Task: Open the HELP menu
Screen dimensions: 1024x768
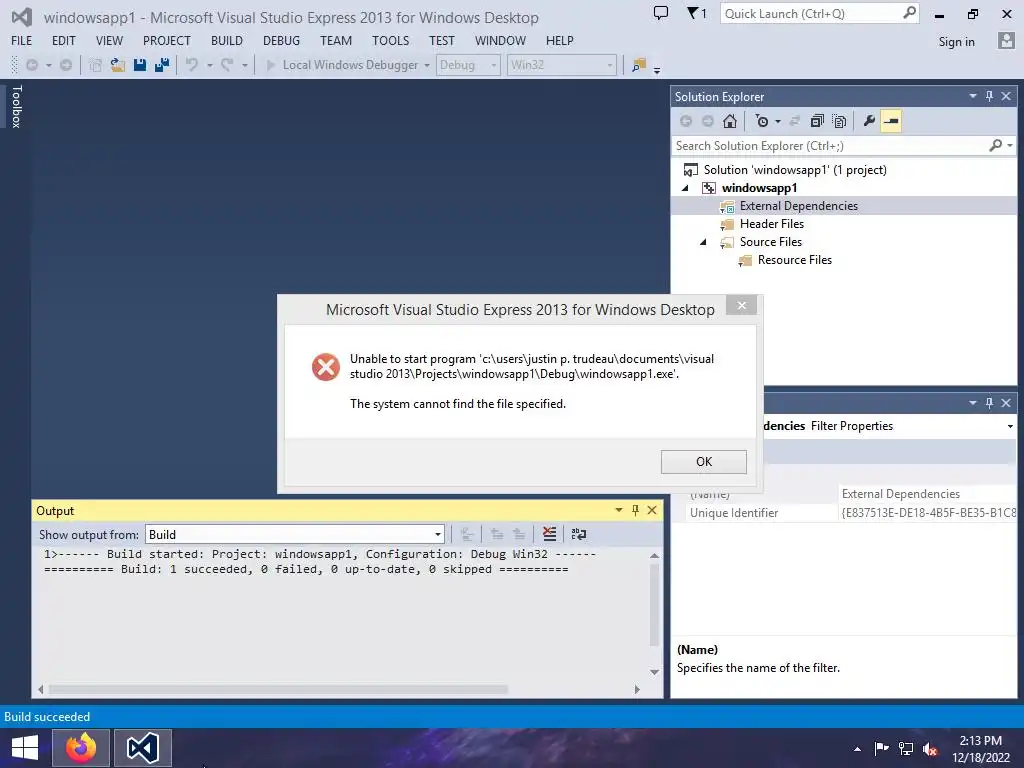Action: tap(560, 40)
